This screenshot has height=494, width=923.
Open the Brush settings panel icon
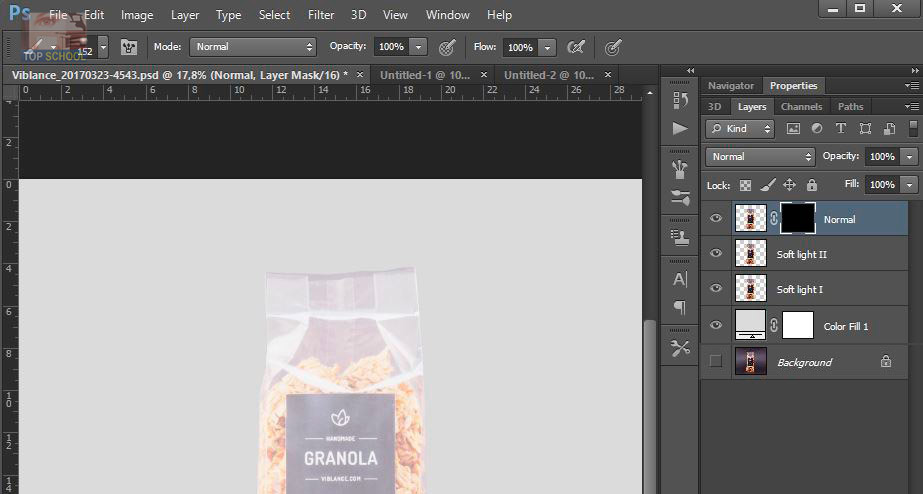pyautogui.click(x=680, y=197)
